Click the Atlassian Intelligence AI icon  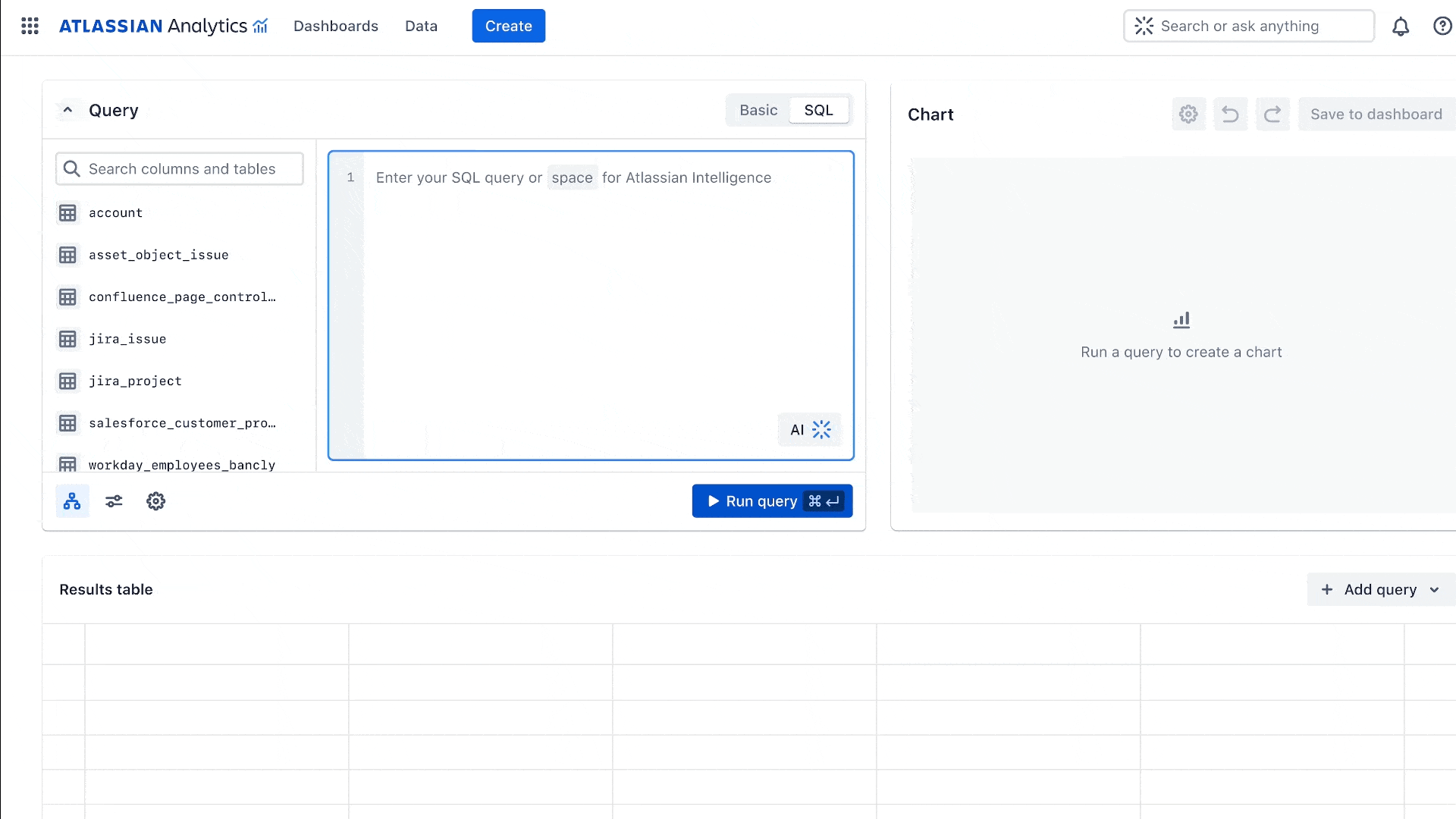point(809,430)
